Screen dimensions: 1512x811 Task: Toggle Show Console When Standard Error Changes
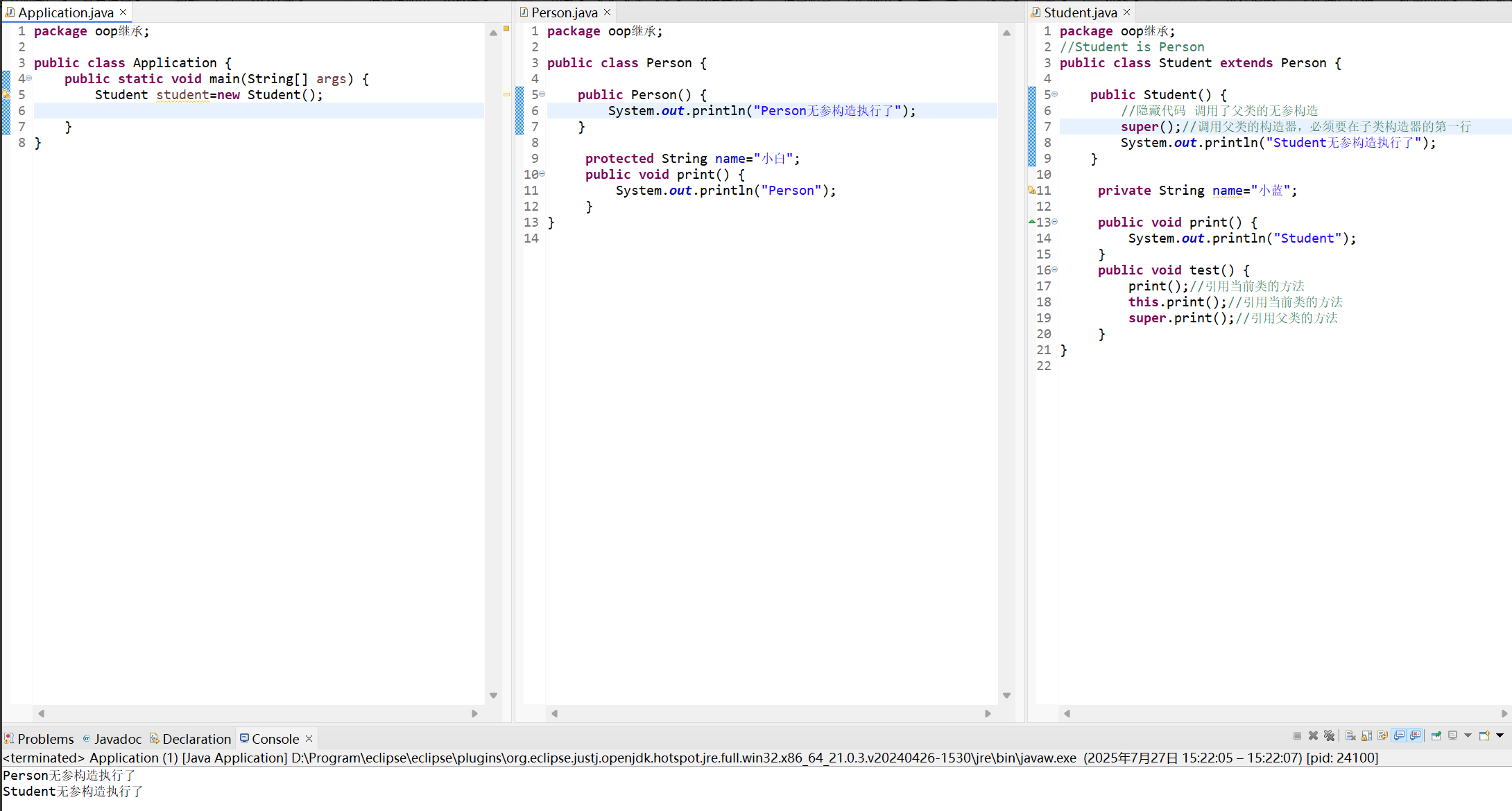tap(1415, 735)
